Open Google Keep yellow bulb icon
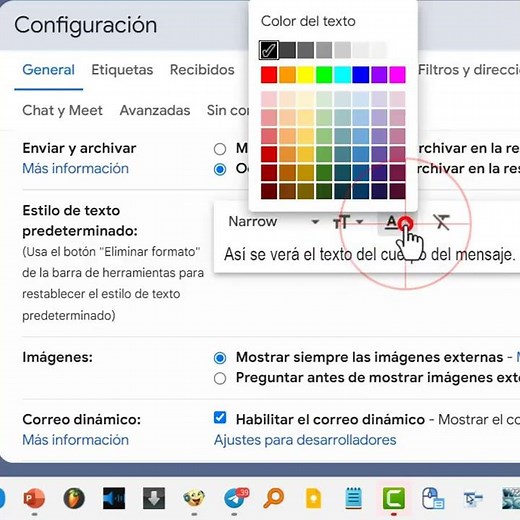The width and height of the screenshot is (520, 520). click(314, 498)
